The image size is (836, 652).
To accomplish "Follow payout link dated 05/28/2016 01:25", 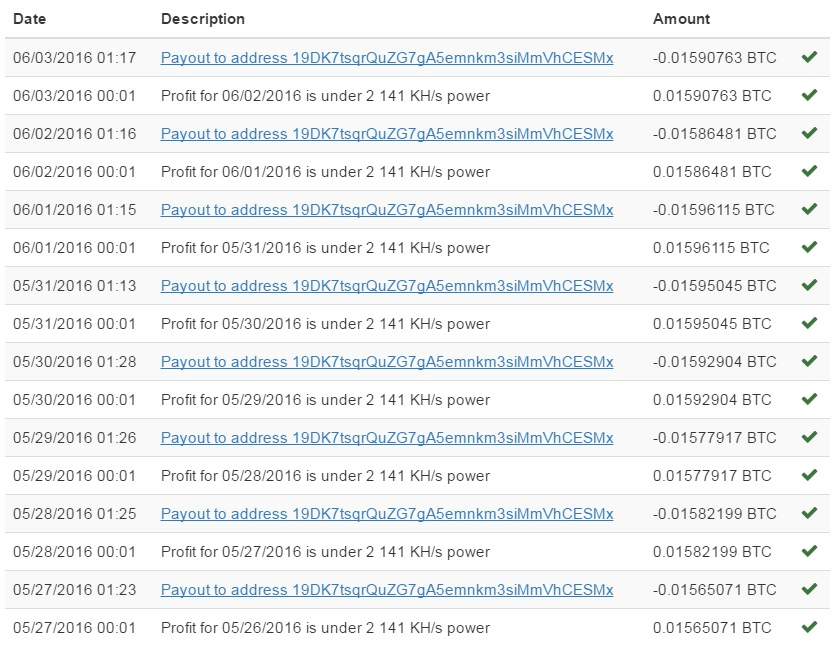I will (x=387, y=514).
